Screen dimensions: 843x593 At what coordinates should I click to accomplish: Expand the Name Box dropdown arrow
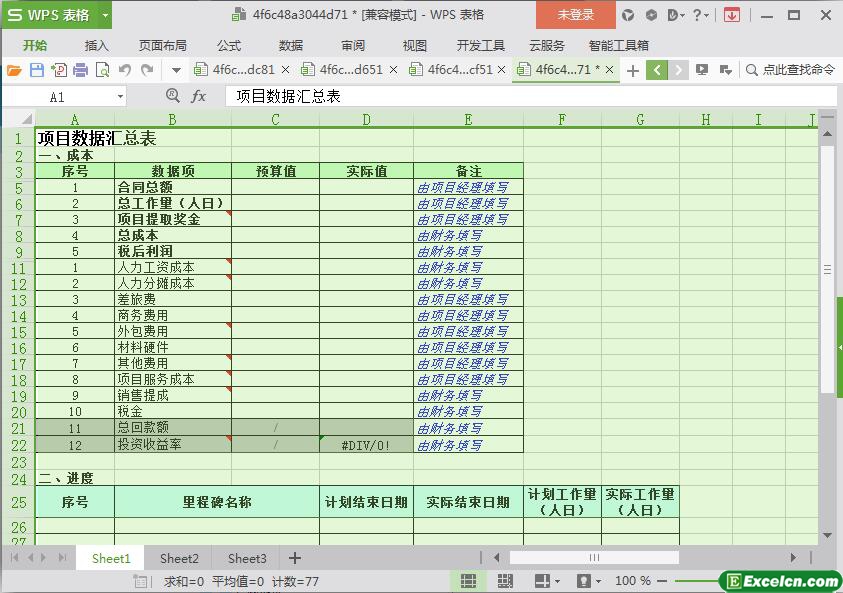(120, 97)
